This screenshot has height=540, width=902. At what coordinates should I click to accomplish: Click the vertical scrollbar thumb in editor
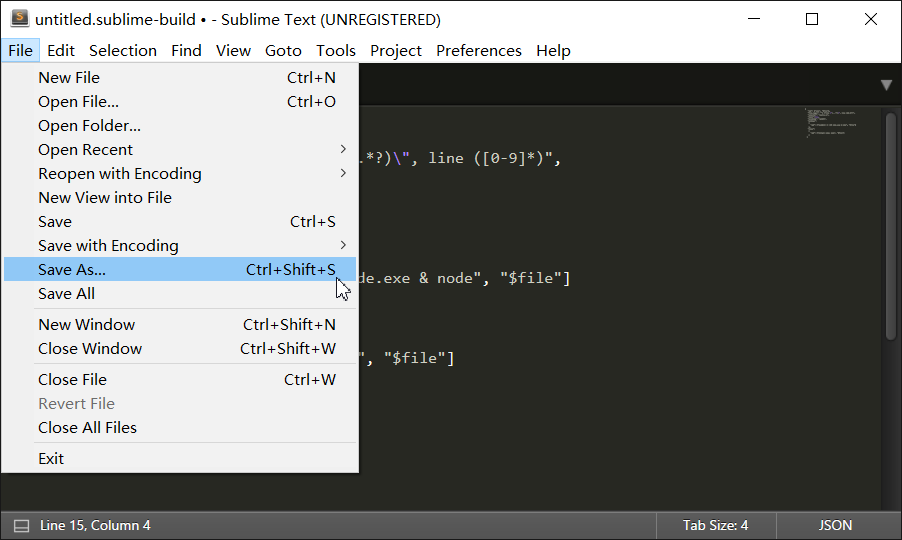[x=891, y=226]
